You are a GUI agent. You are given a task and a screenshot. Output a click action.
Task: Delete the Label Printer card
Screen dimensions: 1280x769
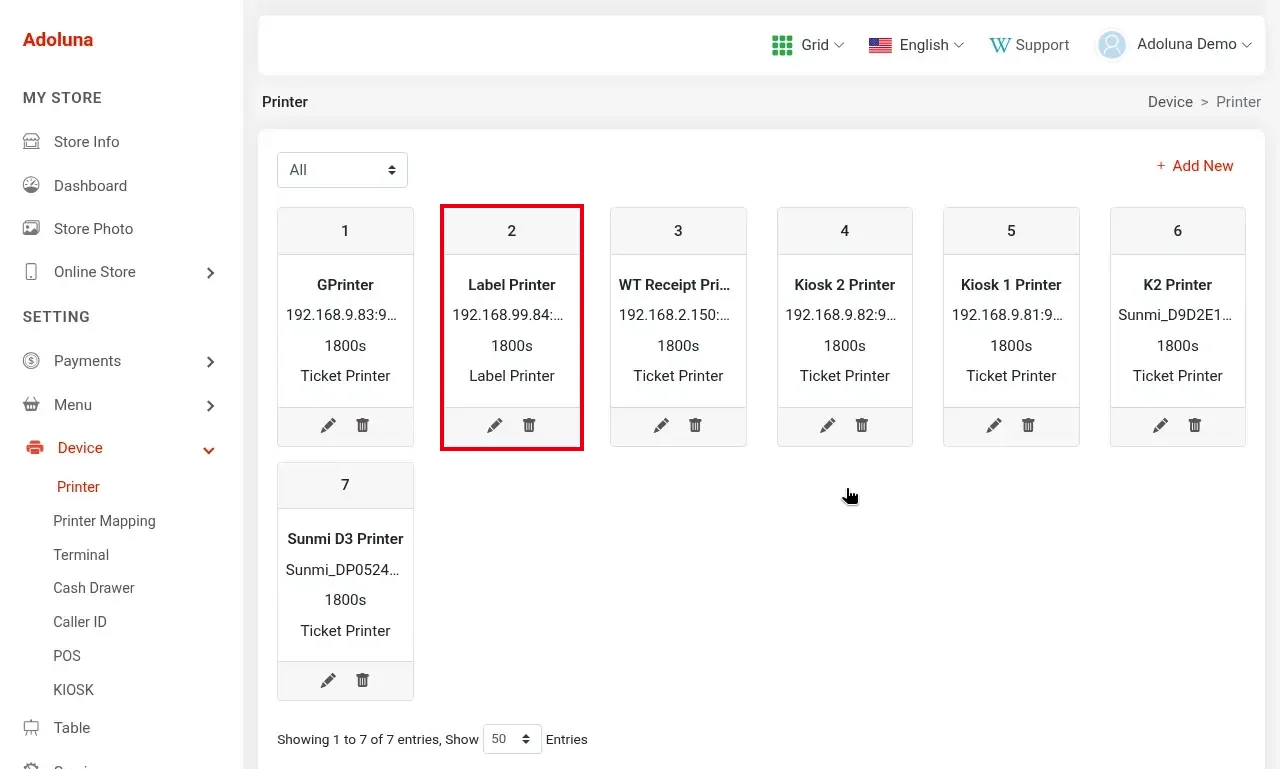point(529,425)
